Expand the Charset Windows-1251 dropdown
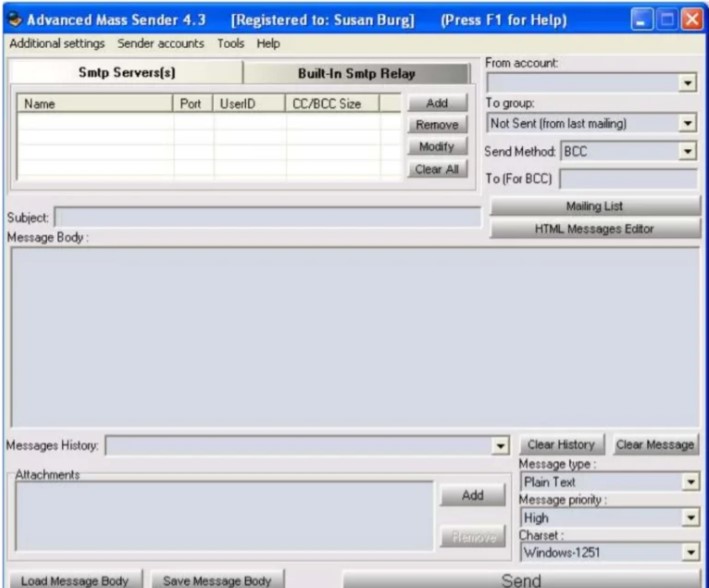The width and height of the screenshot is (709, 588). pos(688,551)
